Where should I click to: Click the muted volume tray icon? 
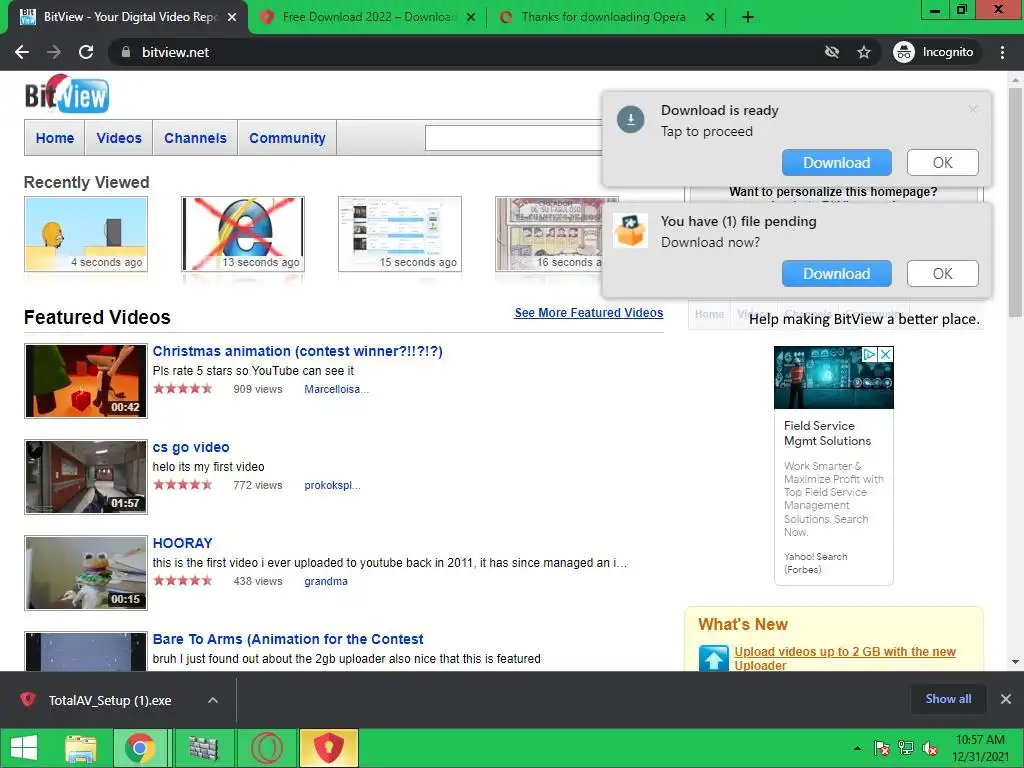coord(930,748)
